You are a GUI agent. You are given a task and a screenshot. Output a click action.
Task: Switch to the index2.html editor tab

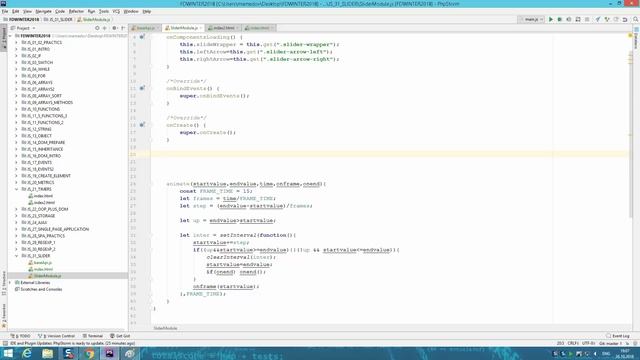(224, 28)
